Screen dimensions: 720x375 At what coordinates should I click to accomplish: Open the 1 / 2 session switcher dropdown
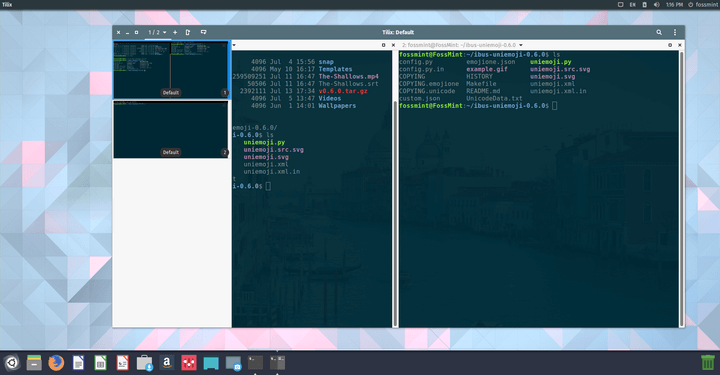point(157,32)
